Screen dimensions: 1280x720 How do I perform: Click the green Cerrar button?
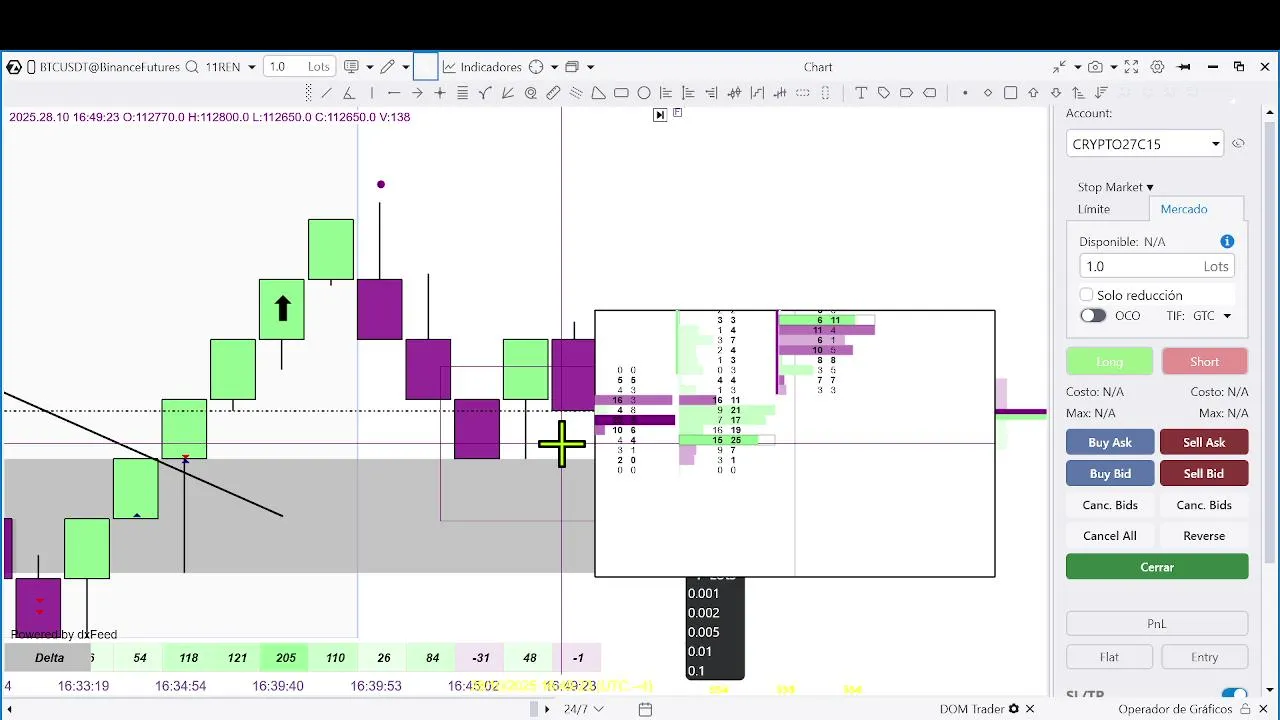[1157, 567]
